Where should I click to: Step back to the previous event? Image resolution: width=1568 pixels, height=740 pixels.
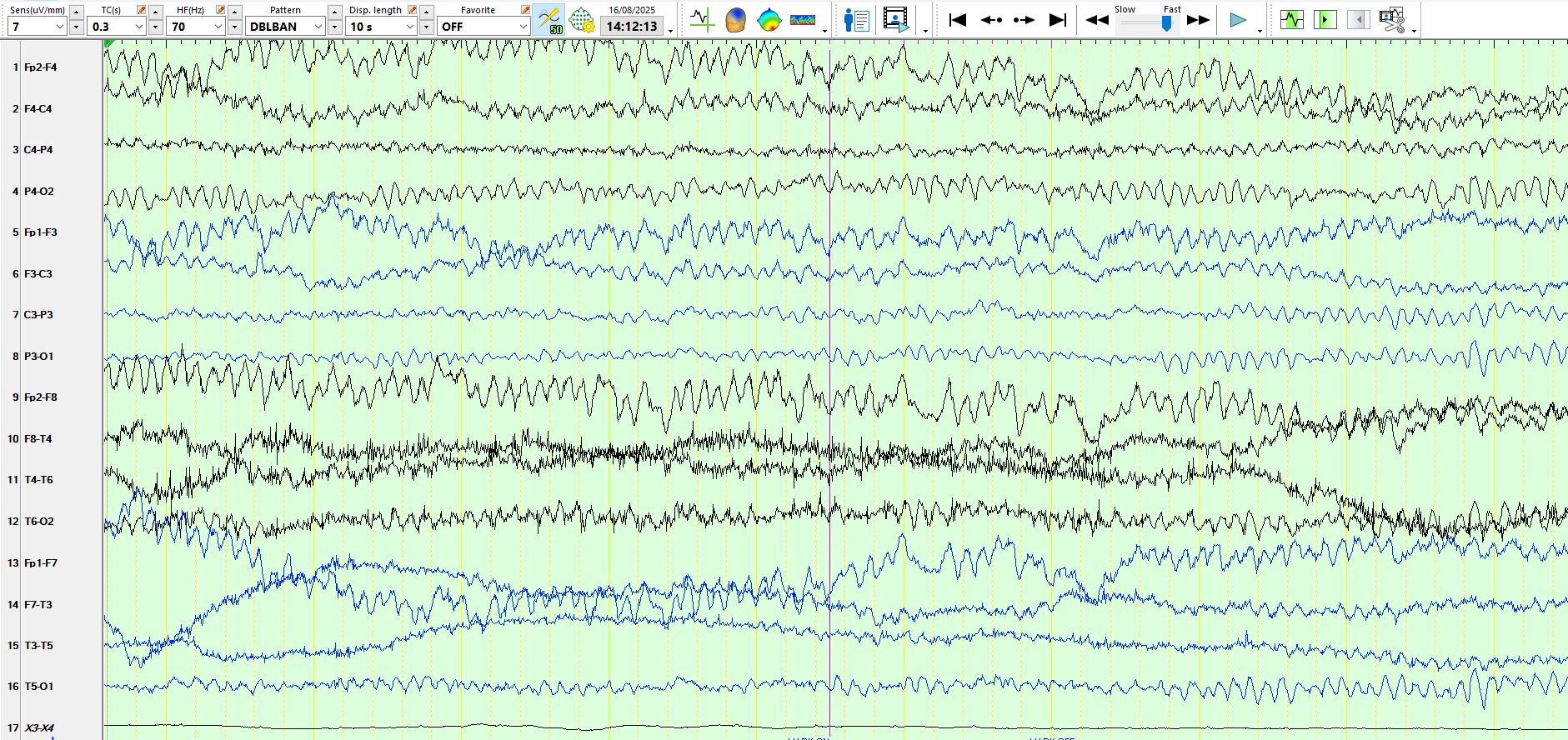coord(991,20)
